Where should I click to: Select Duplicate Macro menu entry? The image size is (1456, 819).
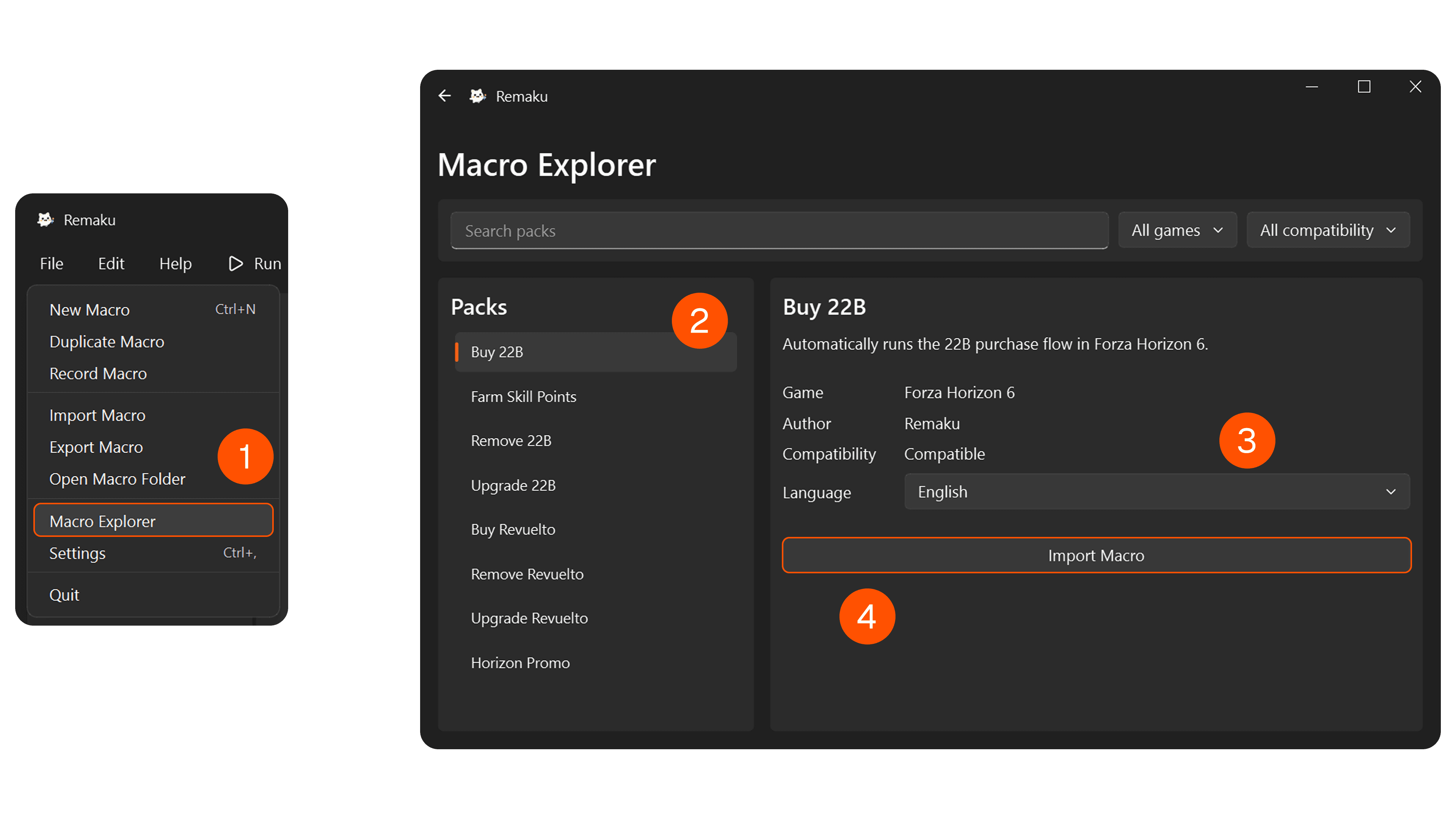pyautogui.click(x=153, y=341)
